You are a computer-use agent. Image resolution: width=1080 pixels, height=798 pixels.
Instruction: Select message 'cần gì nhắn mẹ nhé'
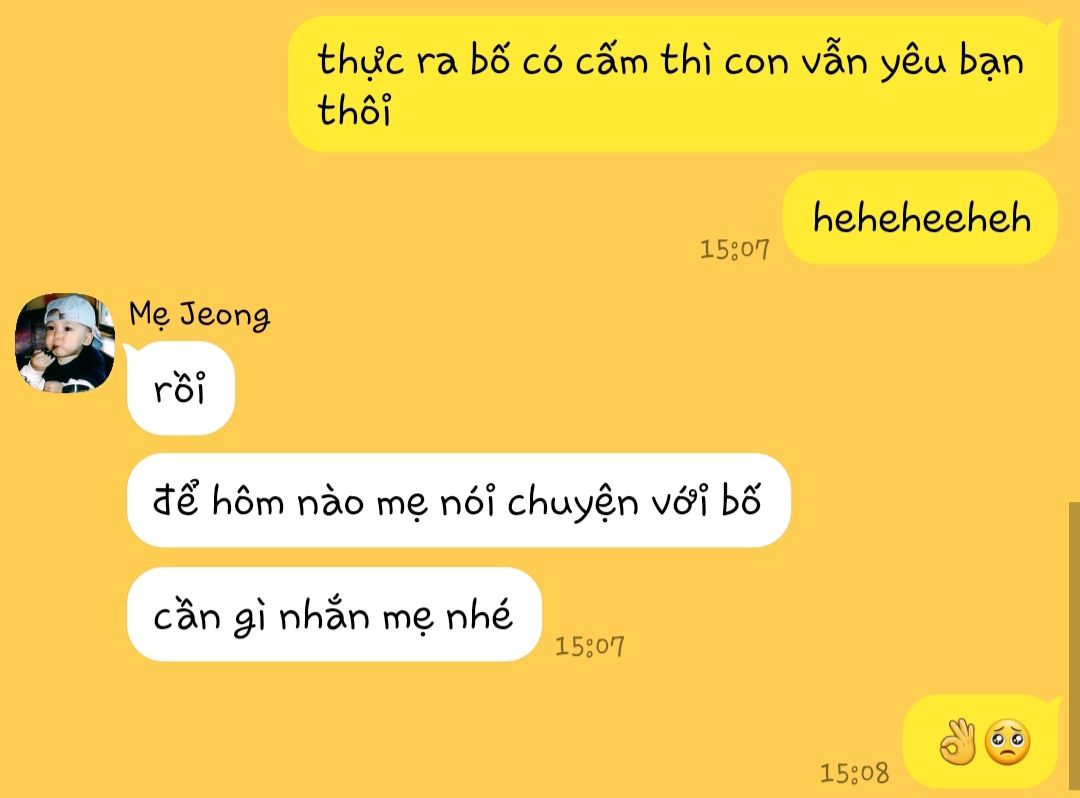click(x=334, y=614)
